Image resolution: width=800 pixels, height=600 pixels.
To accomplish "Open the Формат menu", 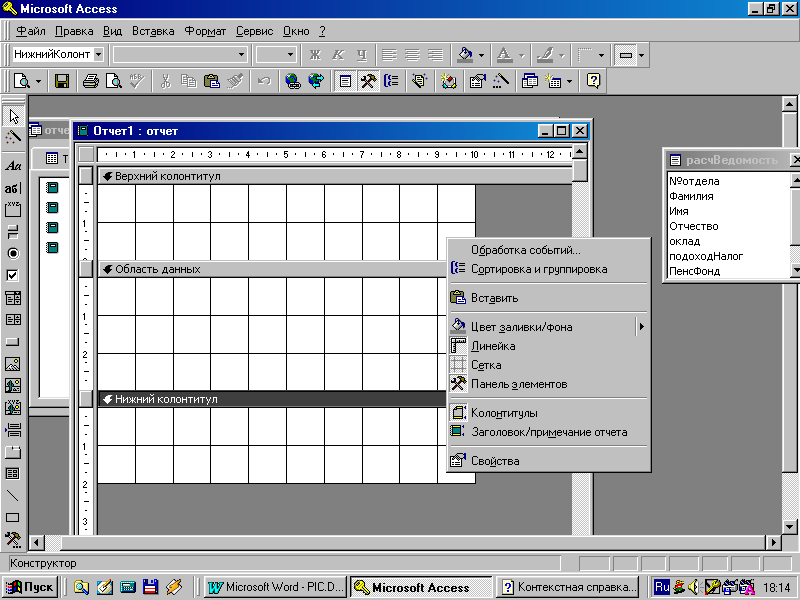I will point(205,31).
